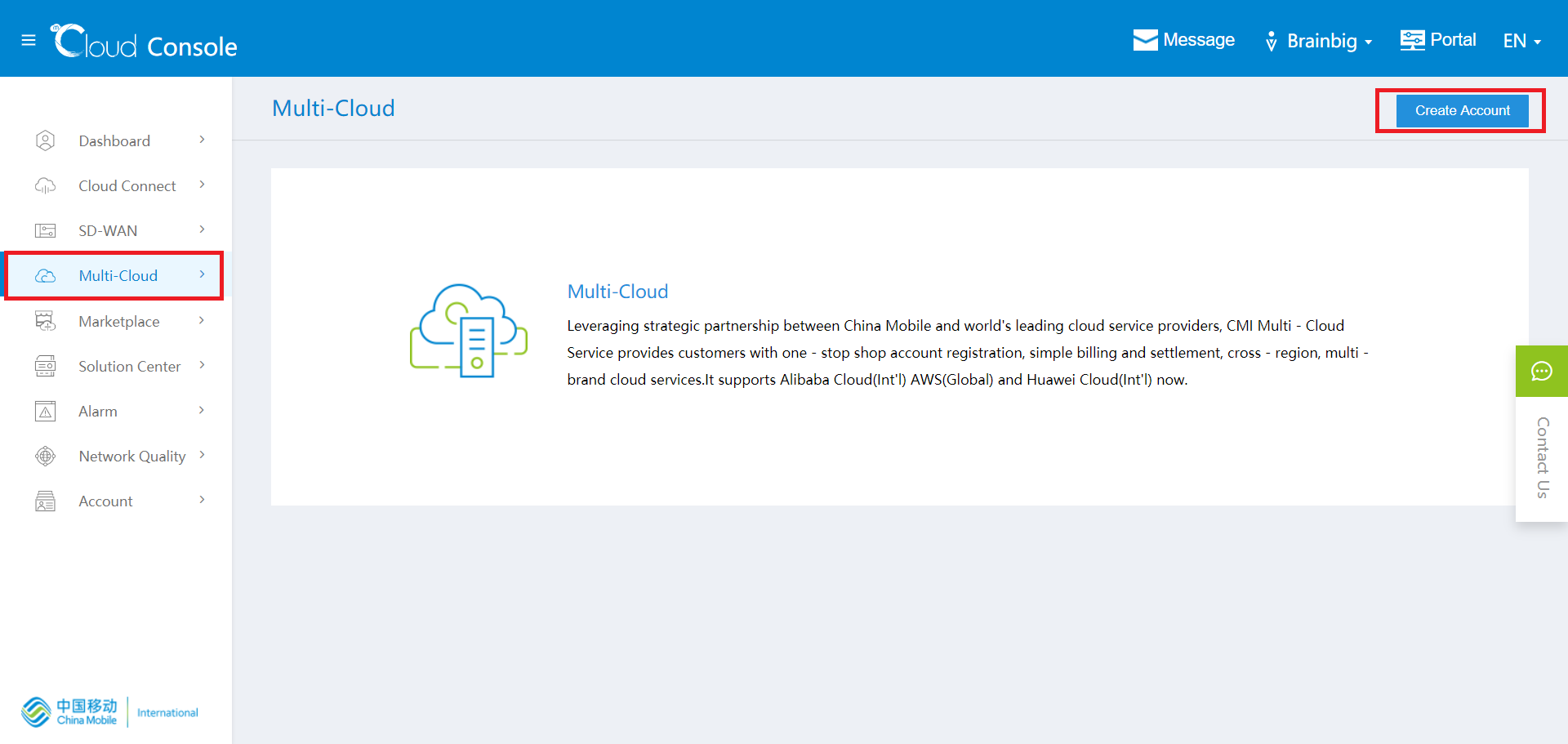
Task: Click the Marketplace sidebar icon
Action: (x=46, y=321)
